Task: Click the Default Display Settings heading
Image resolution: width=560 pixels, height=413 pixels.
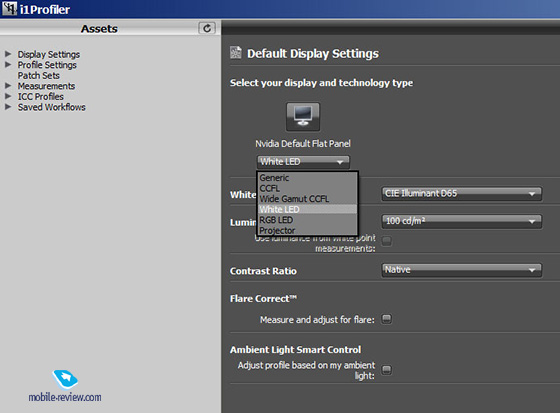Action: tap(313, 54)
